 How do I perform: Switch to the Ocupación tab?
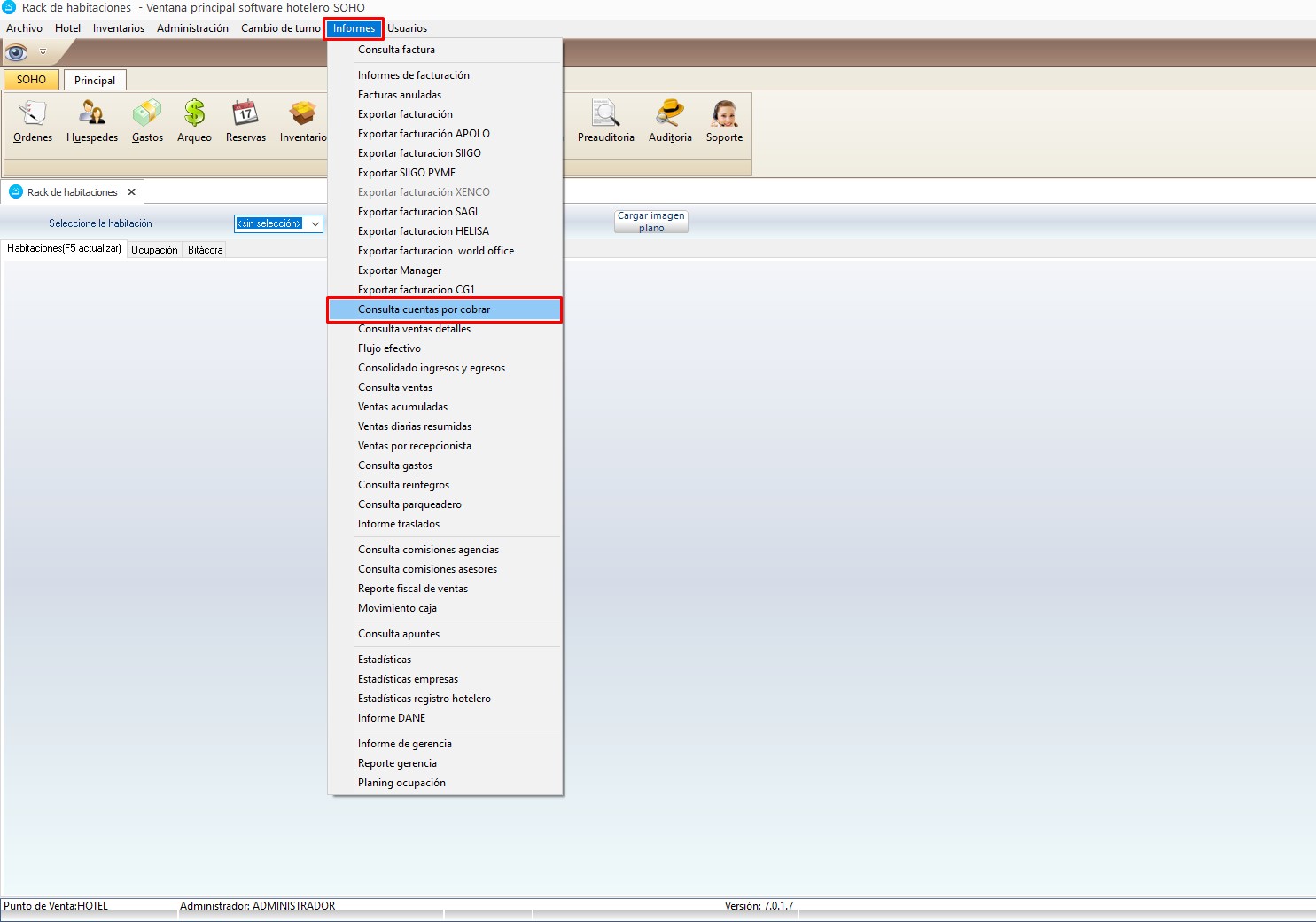point(154,250)
